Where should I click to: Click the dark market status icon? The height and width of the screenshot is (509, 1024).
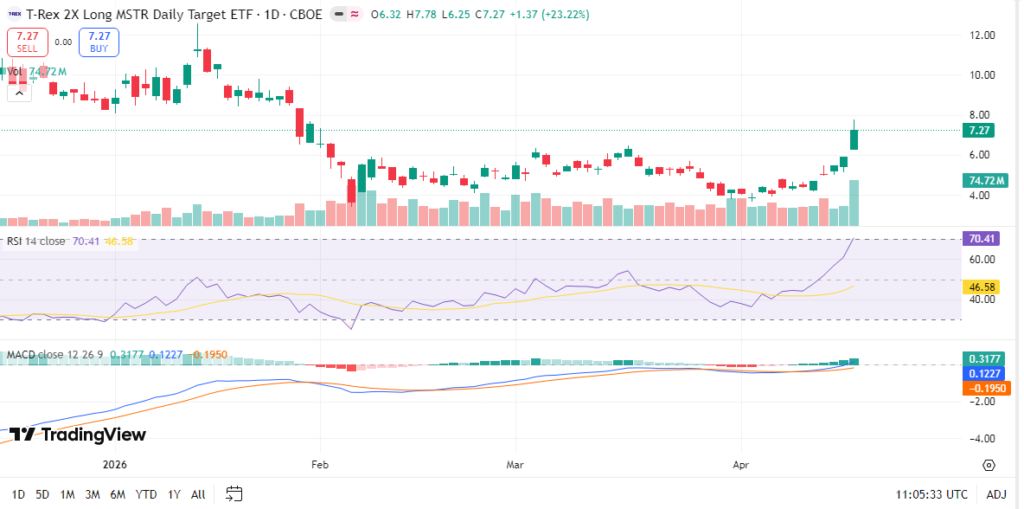[x=338, y=15]
